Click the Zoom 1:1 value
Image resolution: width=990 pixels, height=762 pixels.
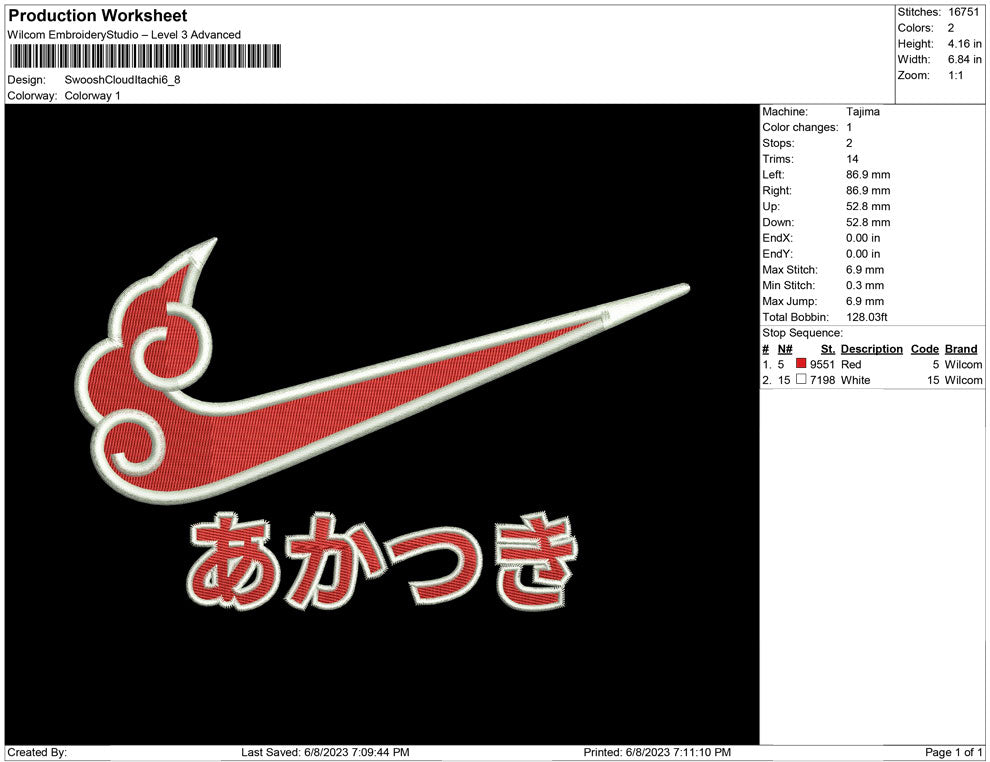pyautogui.click(x=955, y=76)
